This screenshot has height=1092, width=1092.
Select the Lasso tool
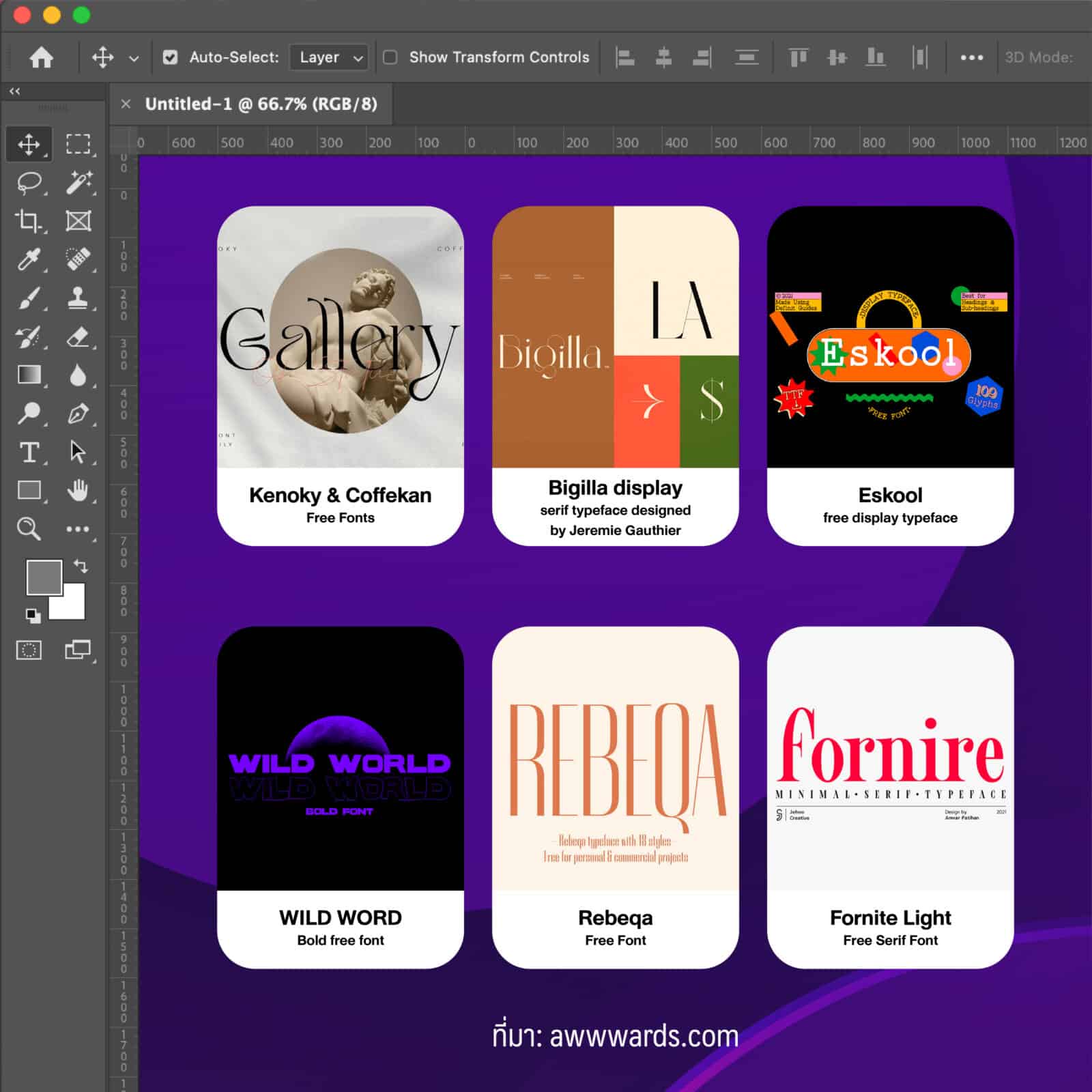(29, 183)
